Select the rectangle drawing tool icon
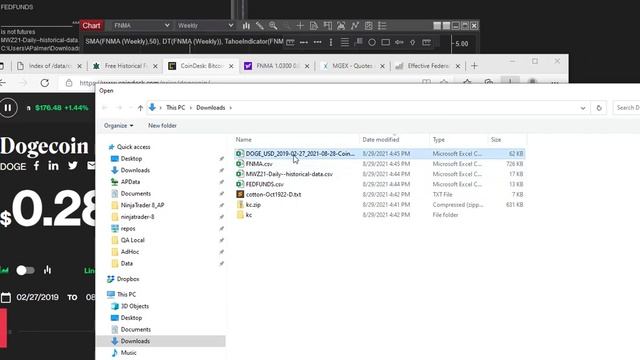640x360 pixels. (385, 42)
